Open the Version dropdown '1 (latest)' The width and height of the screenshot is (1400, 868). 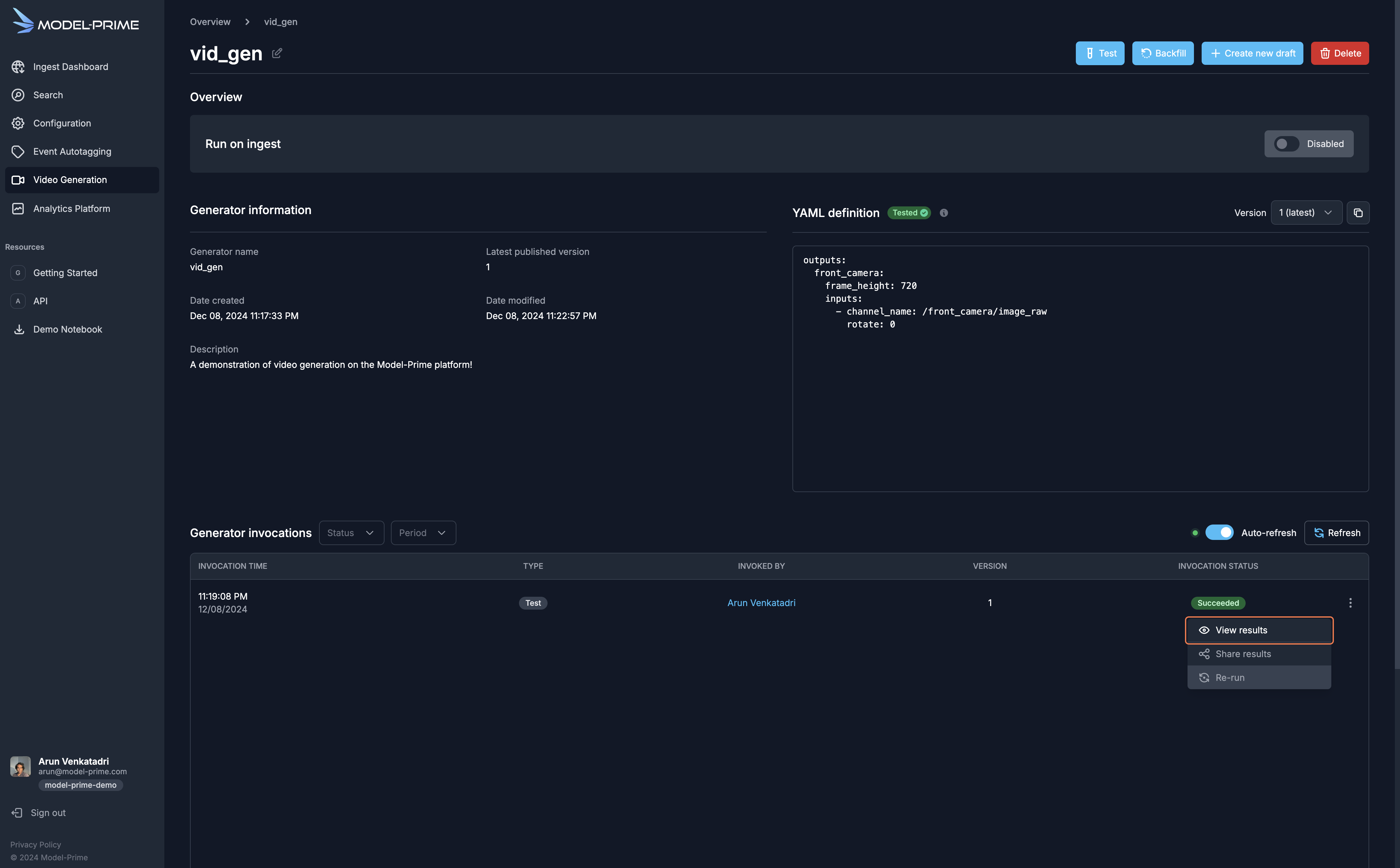pos(1306,213)
